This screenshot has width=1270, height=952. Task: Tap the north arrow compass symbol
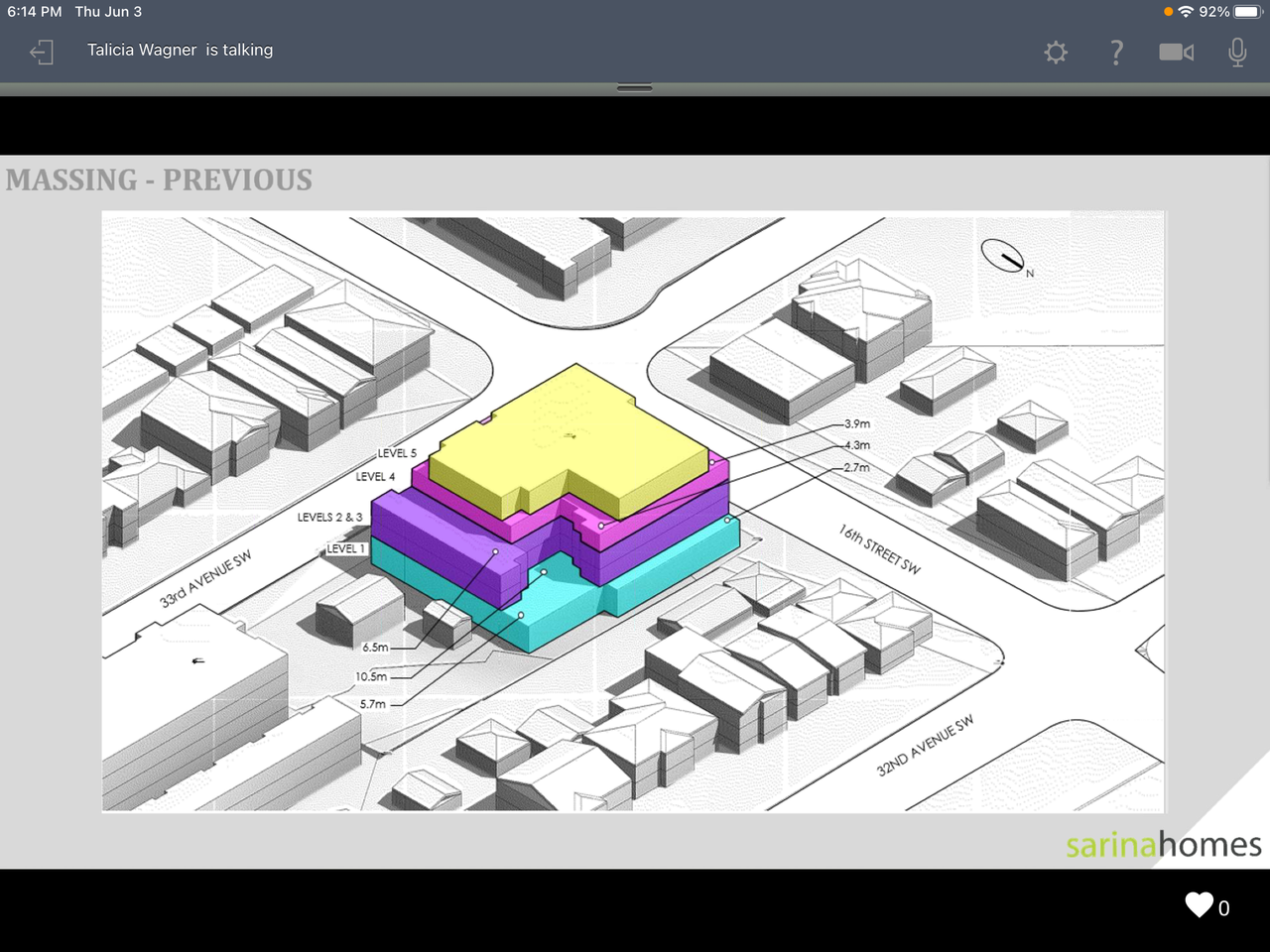pyautogui.click(x=1003, y=256)
